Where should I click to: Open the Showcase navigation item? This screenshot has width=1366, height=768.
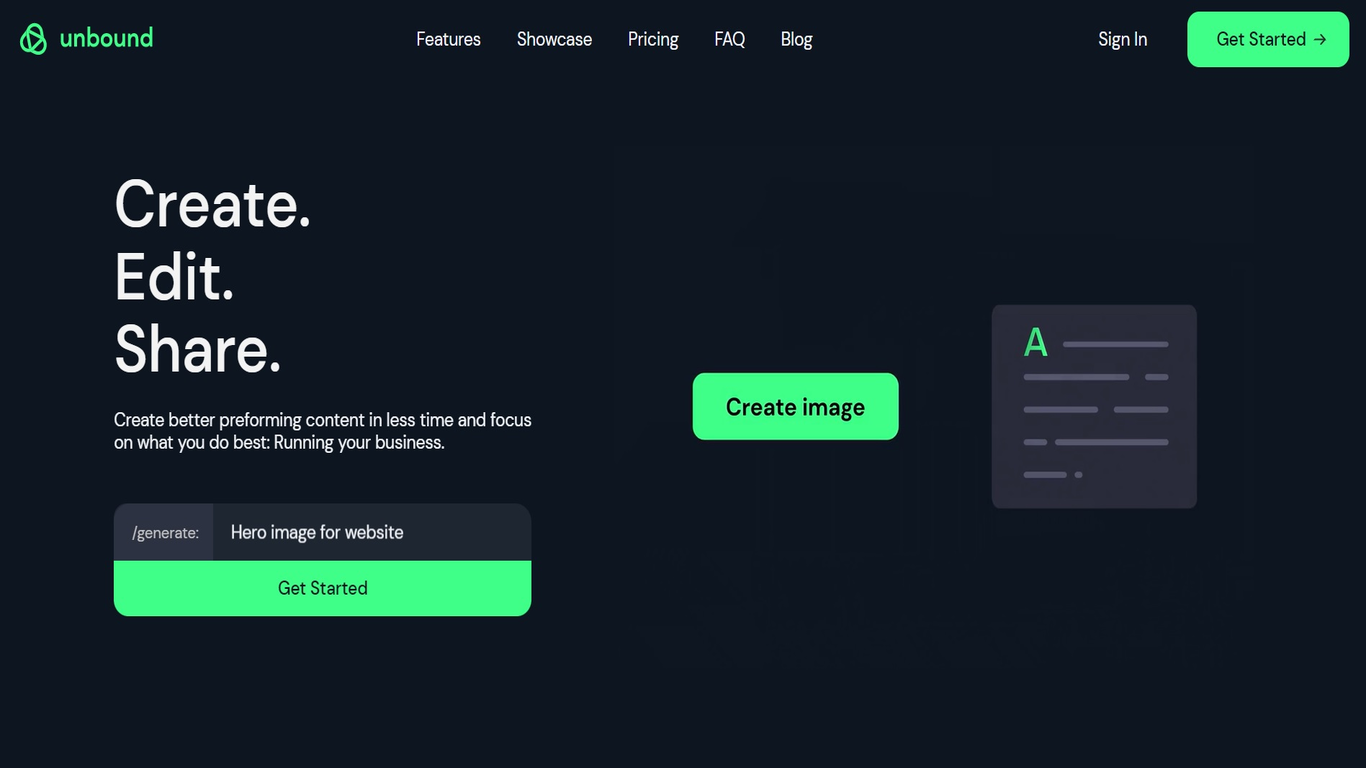554,39
